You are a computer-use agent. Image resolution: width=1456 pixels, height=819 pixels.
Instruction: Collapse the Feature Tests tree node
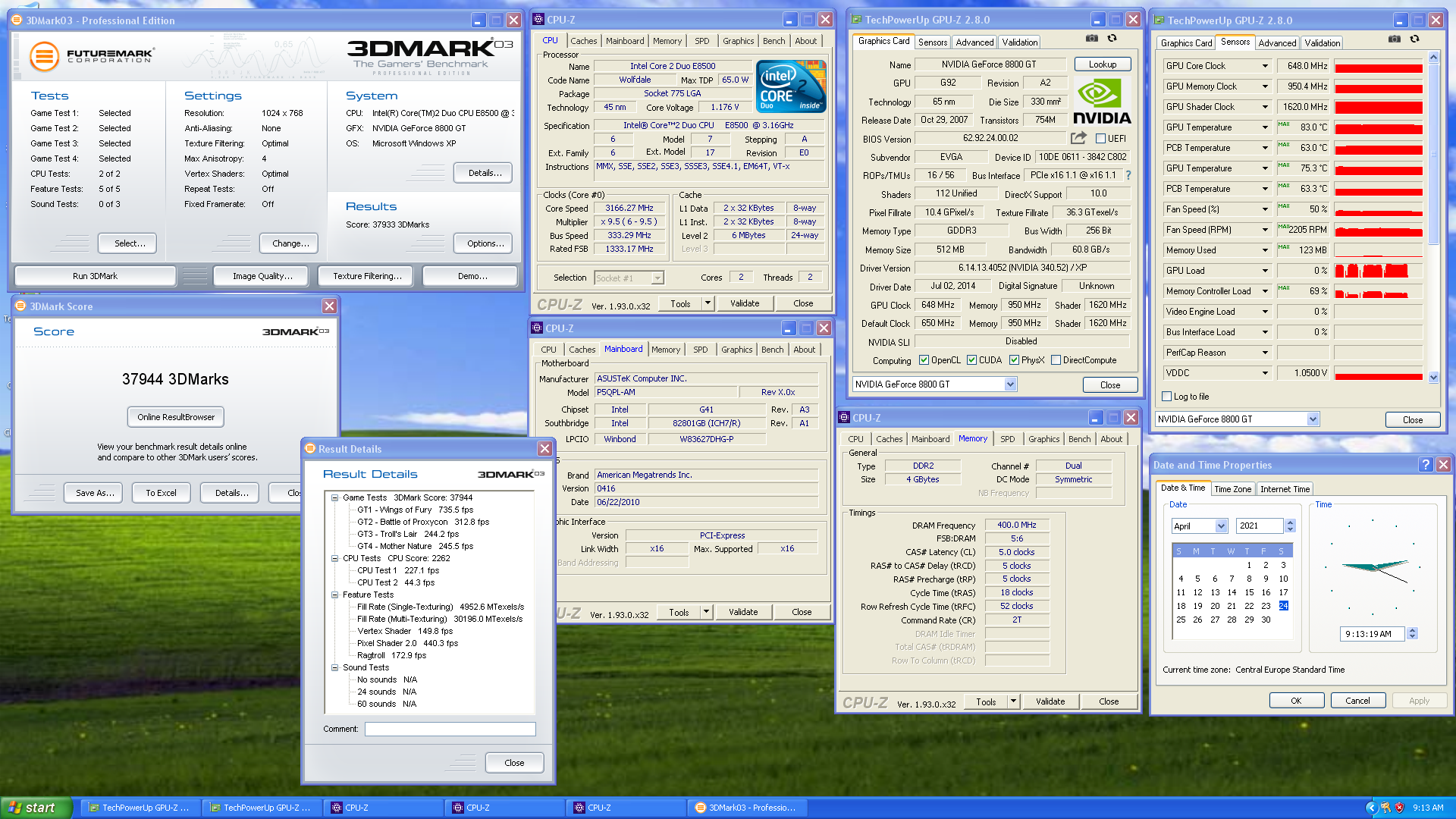pyautogui.click(x=334, y=595)
